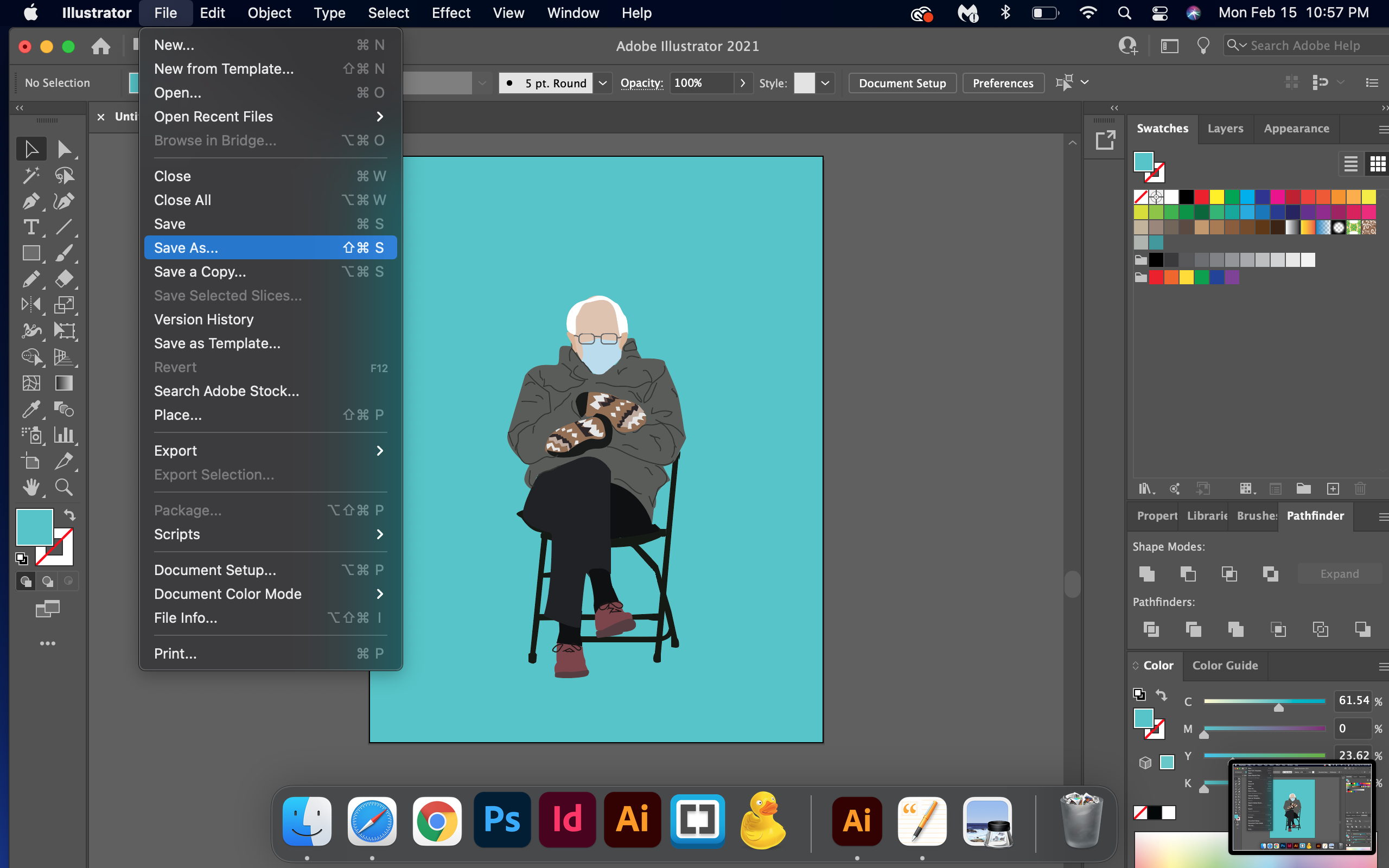Open the Pathfinder panel options menu
Viewport: 1389px width, 868px height.
[1382, 517]
